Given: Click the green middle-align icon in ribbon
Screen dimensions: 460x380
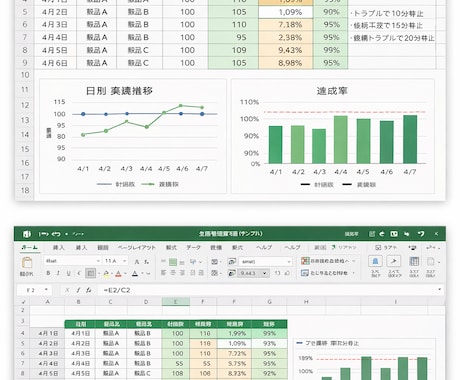Looking at the screenshot, I should click(x=173, y=262).
